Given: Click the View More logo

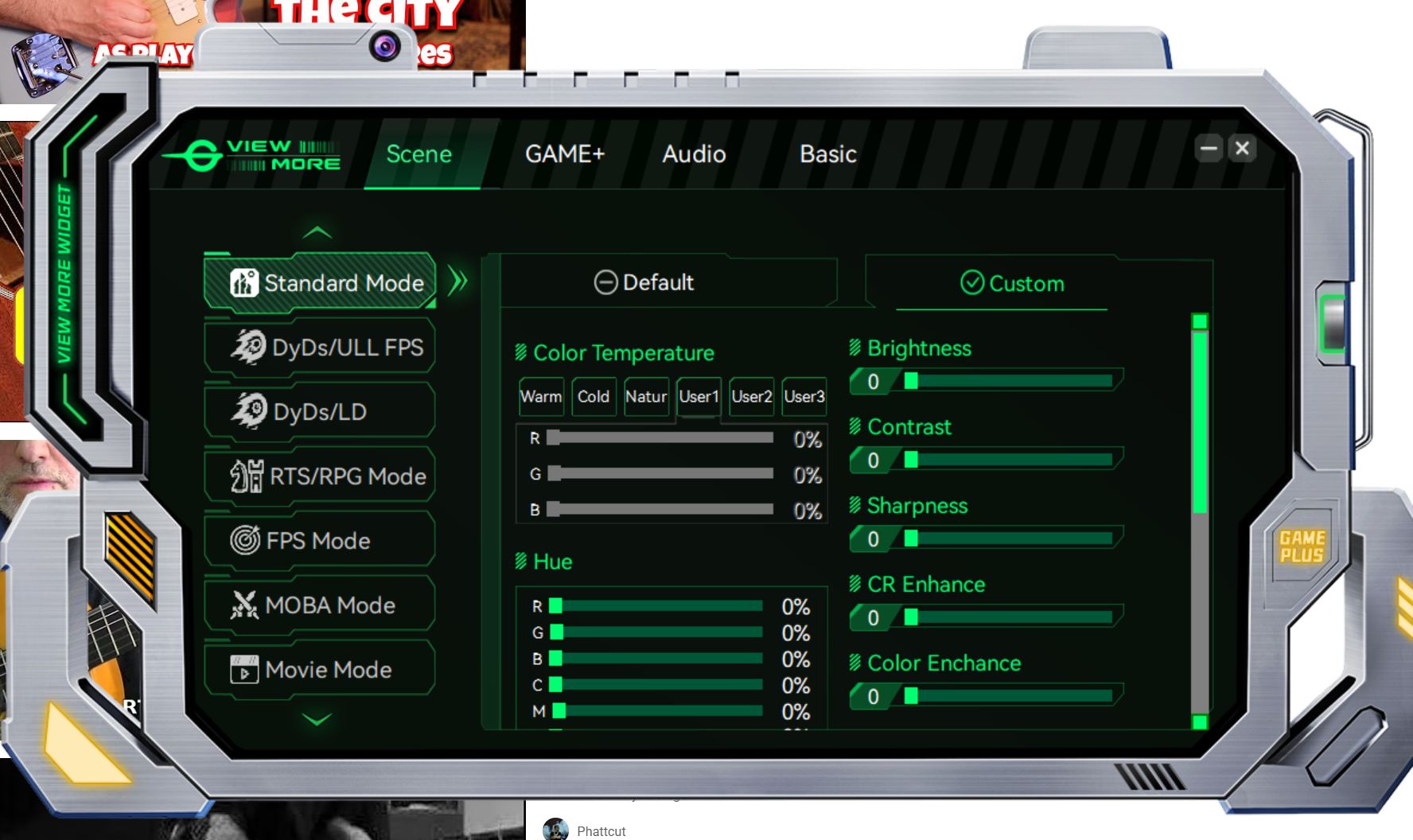Looking at the screenshot, I should coord(253,155).
